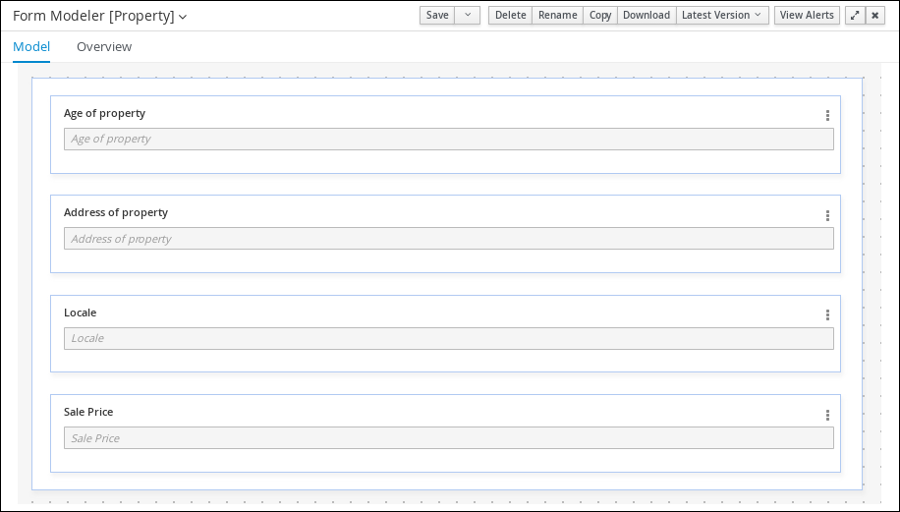Open kebab menu for Sale Price field

point(827,415)
